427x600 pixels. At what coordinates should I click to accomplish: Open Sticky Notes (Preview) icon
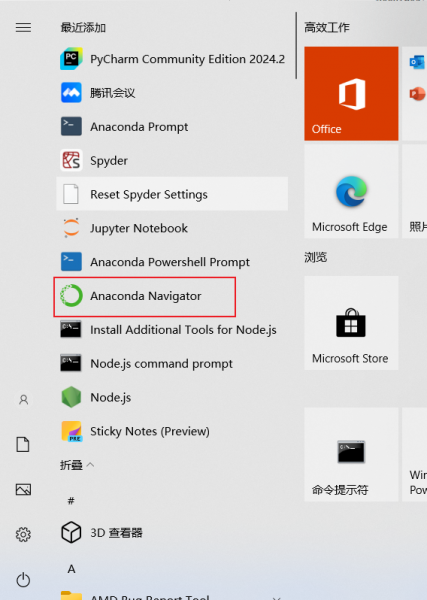click(x=71, y=431)
